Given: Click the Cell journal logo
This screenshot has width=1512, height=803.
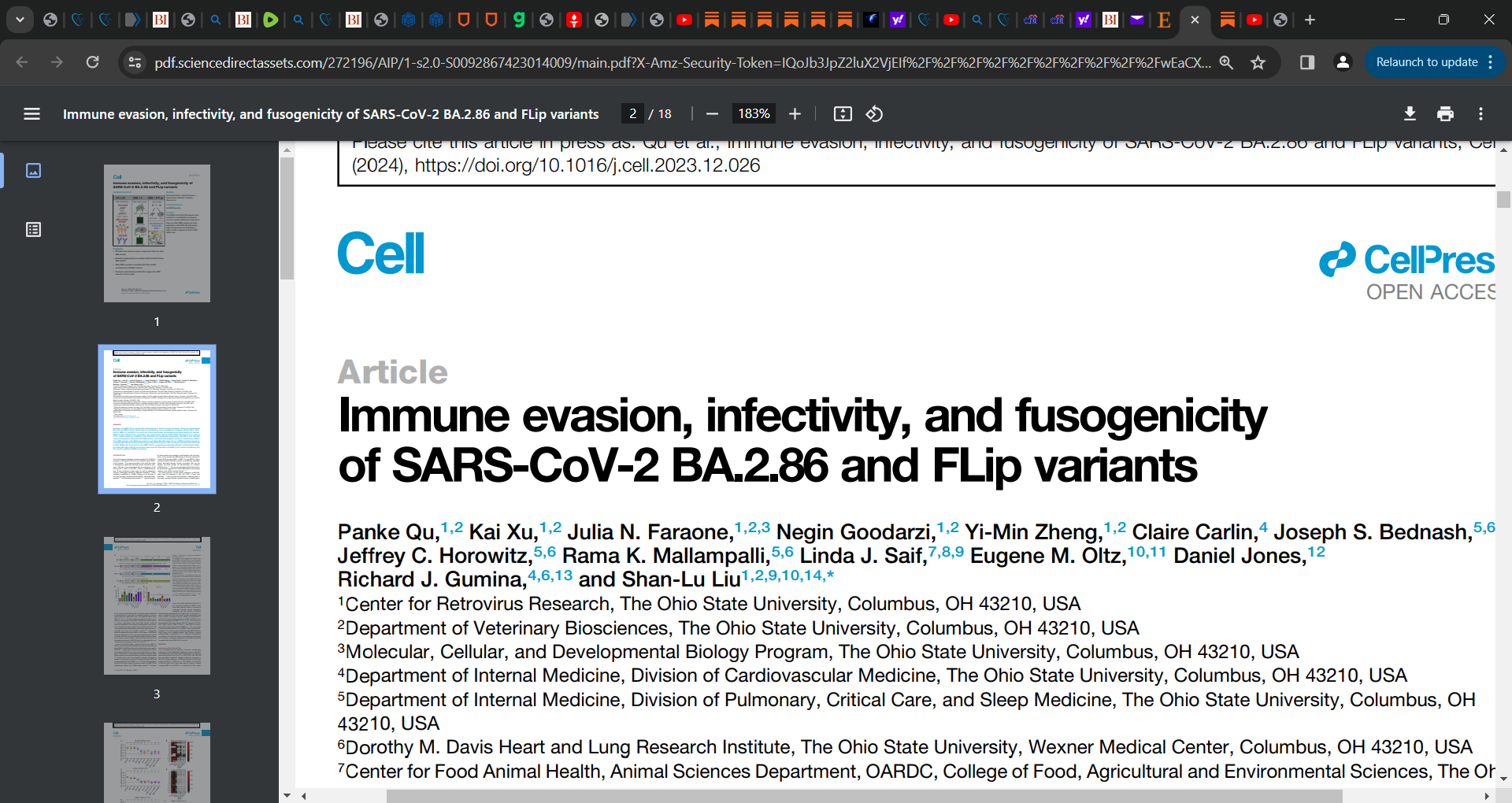Looking at the screenshot, I should tap(381, 253).
